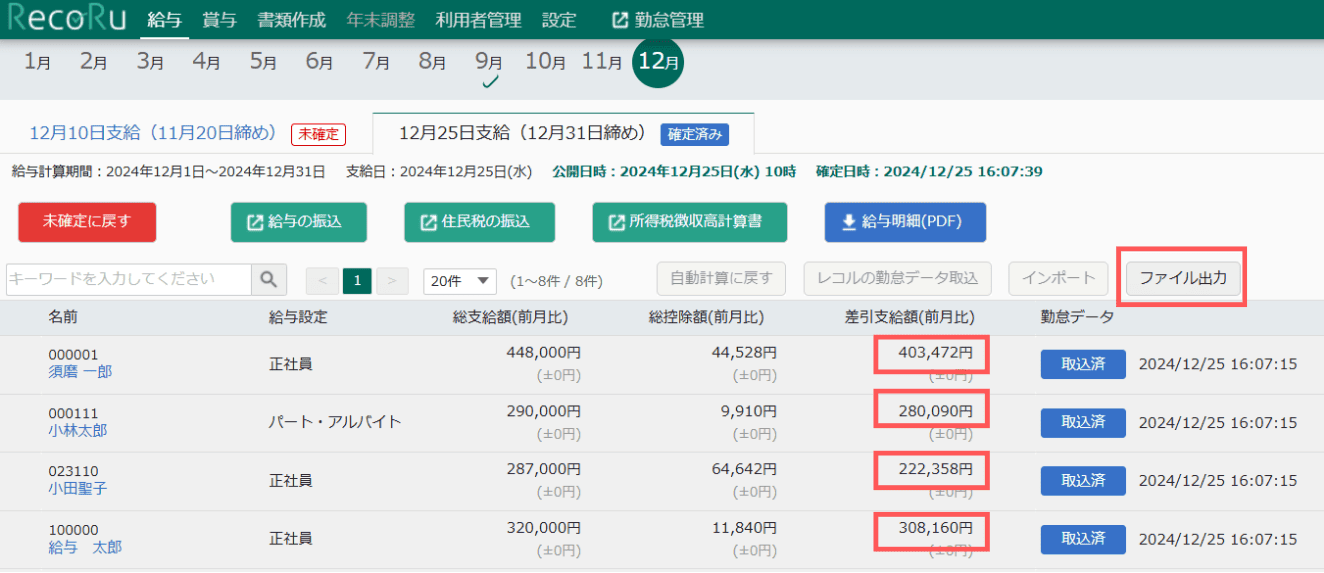Click the 給与設定 column header
Image resolution: width=1324 pixels, height=573 pixels.
[298, 317]
